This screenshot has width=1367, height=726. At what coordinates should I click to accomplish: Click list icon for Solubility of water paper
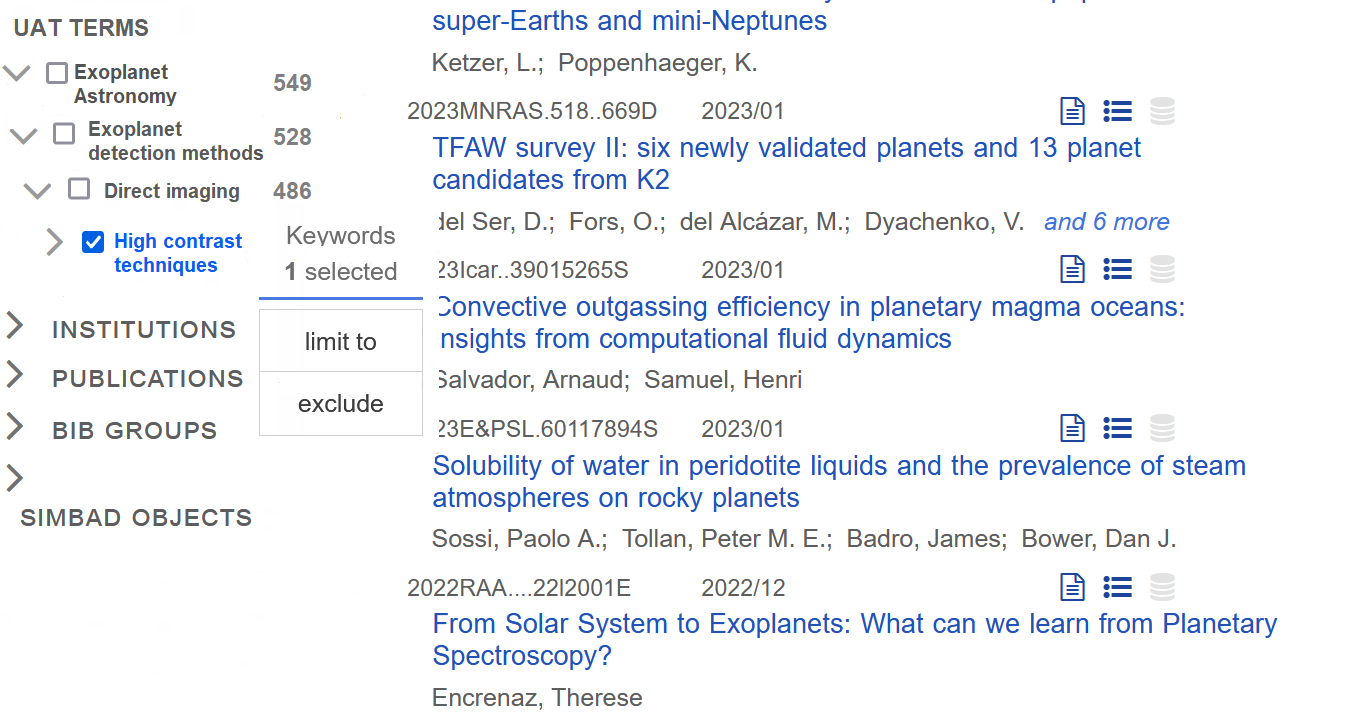coord(1117,429)
